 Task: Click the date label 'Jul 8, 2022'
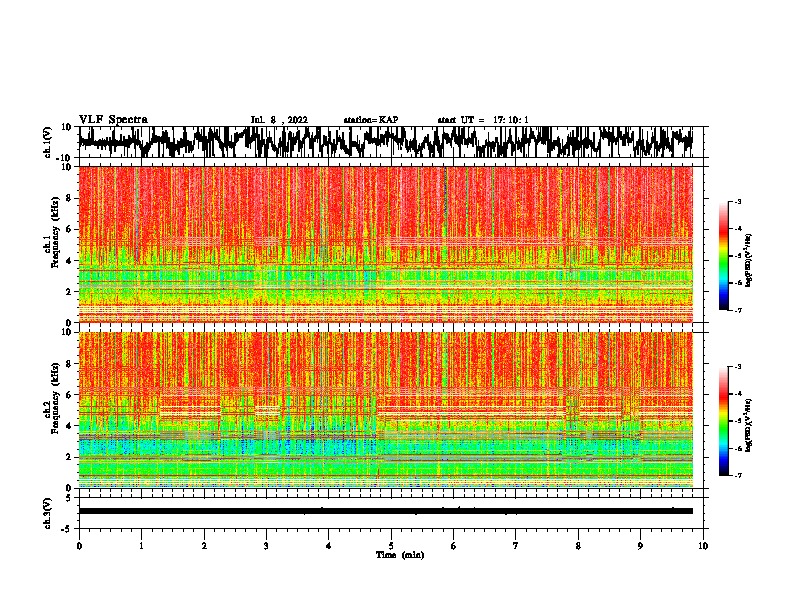click(279, 120)
